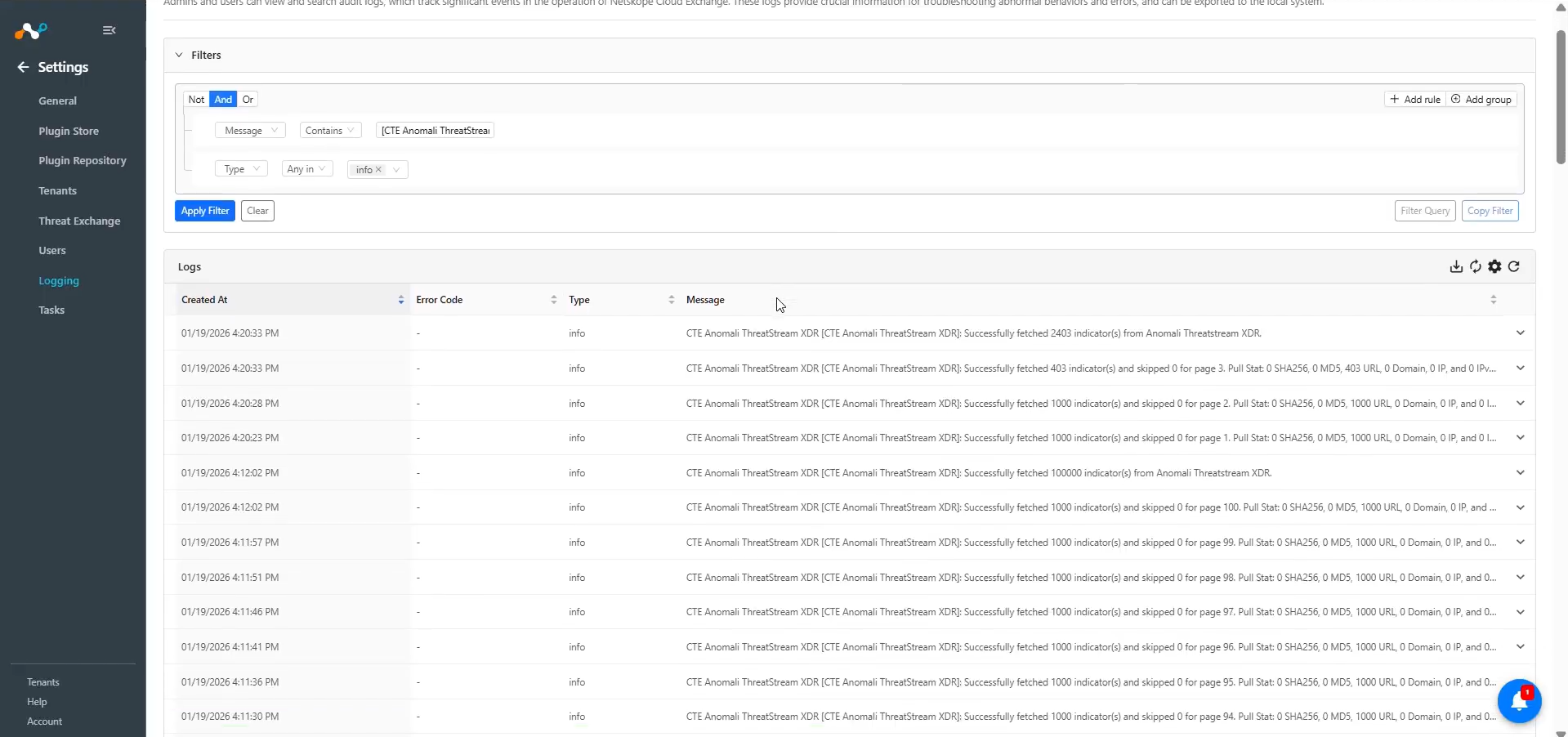Expand the log row for page 3

click(x=1520, y=368)
